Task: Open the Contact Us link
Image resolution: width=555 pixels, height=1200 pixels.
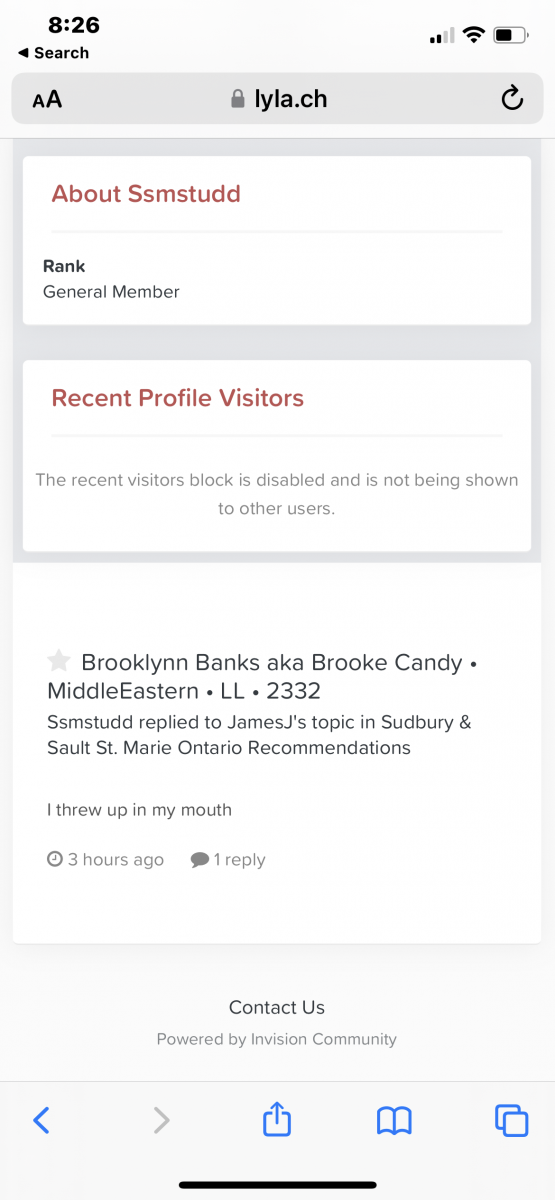Action: [x=277, y=1007]
